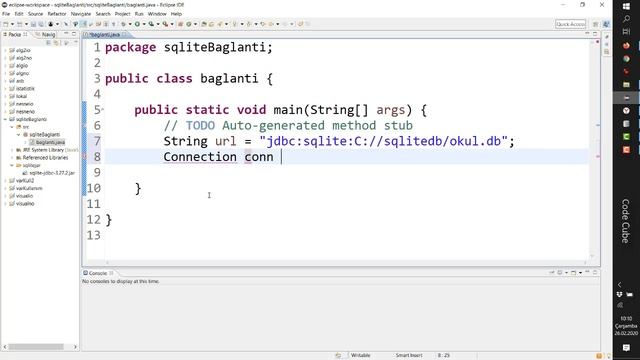Open the File menu
This screenshot has height=360, width=640.
click(x=6, y=14)
